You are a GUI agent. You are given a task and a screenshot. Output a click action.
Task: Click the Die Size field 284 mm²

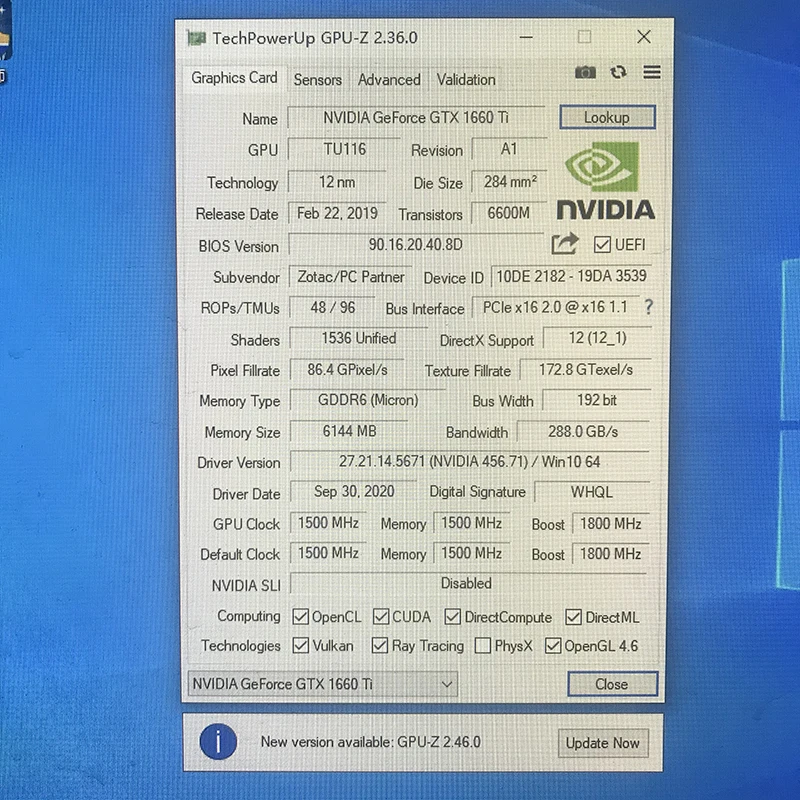click(509, 182)
